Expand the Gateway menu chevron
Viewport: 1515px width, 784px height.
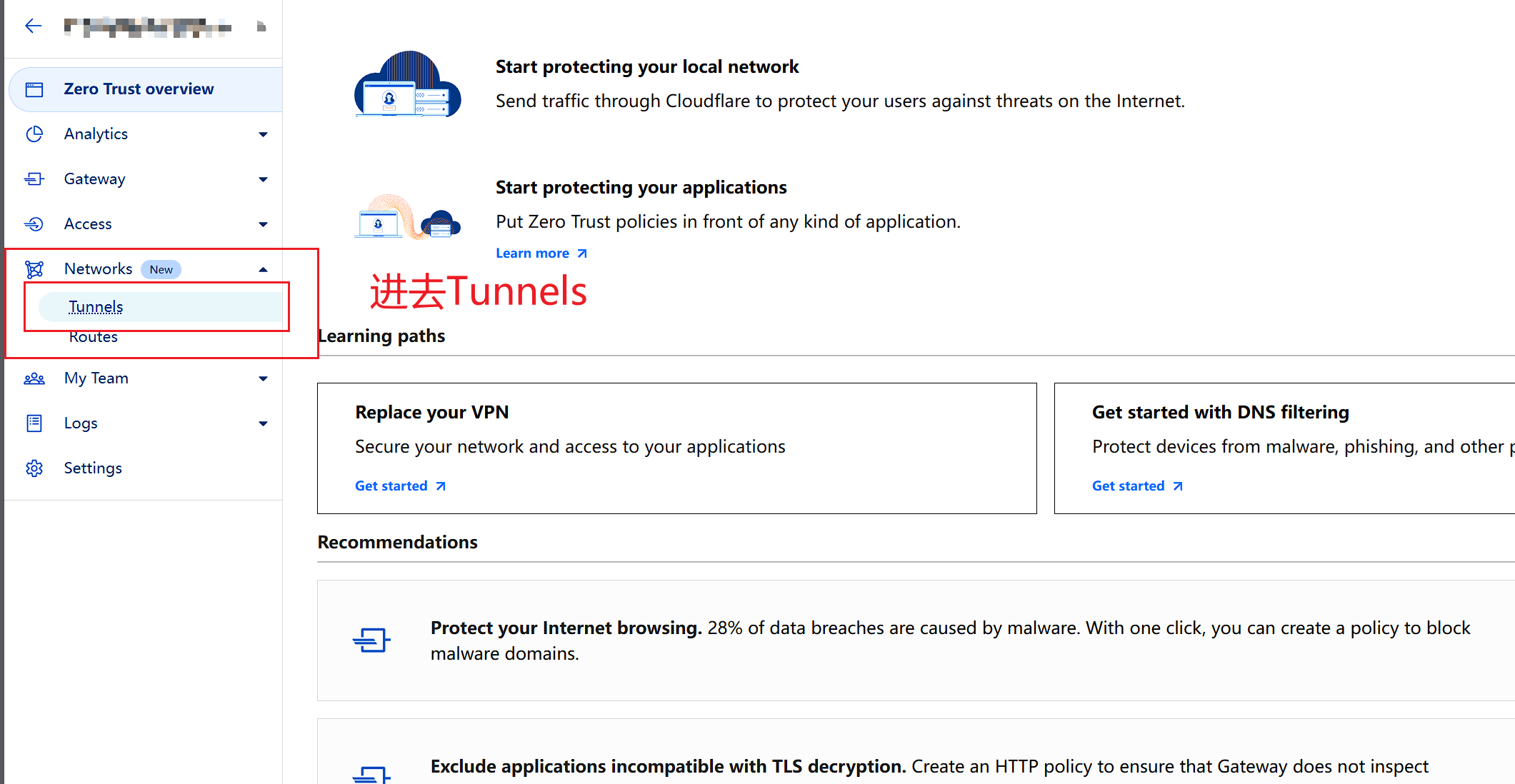(x=263, y=179)
